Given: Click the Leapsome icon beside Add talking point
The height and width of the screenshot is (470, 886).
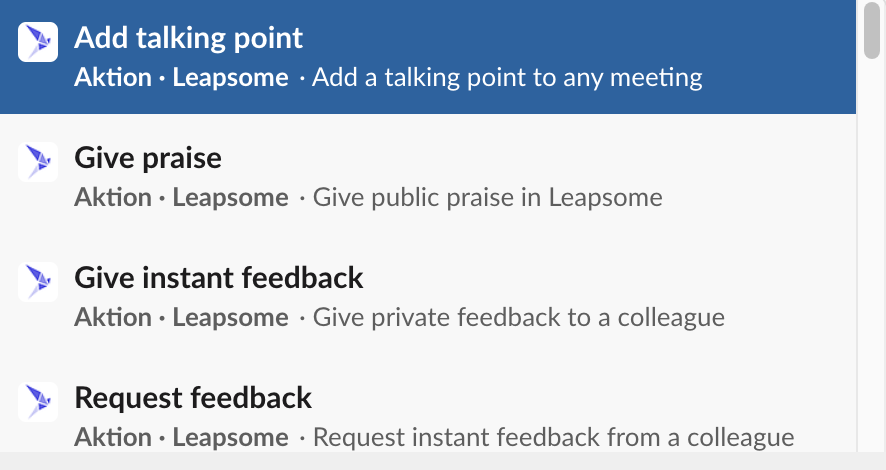Looking at the screenshot, I should [x=38, y=41].
